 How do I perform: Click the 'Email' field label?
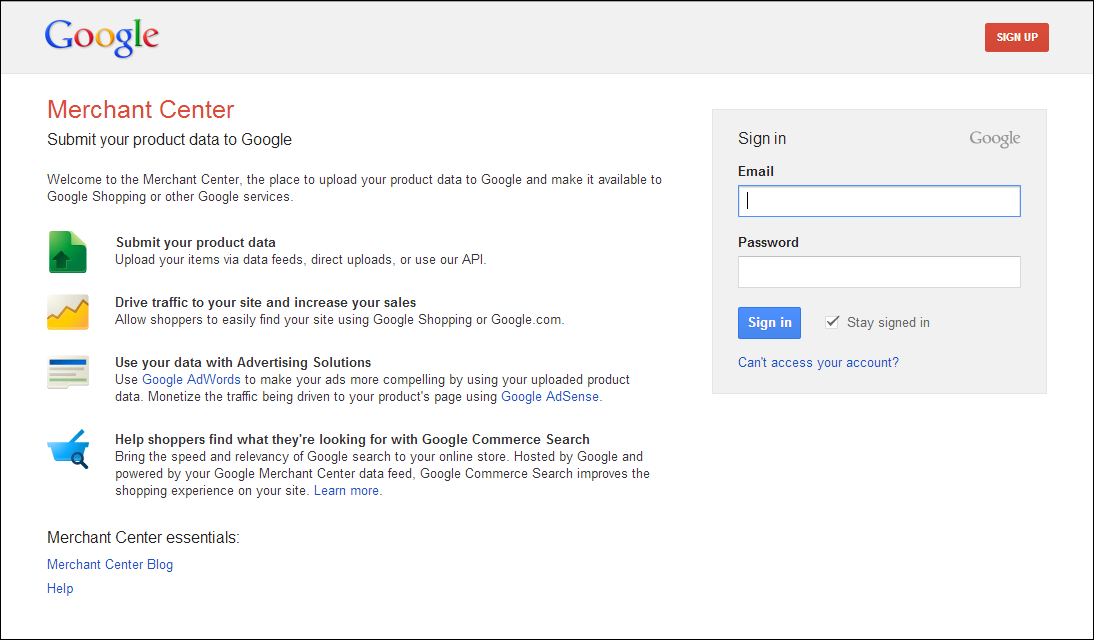tap(756, 171)
